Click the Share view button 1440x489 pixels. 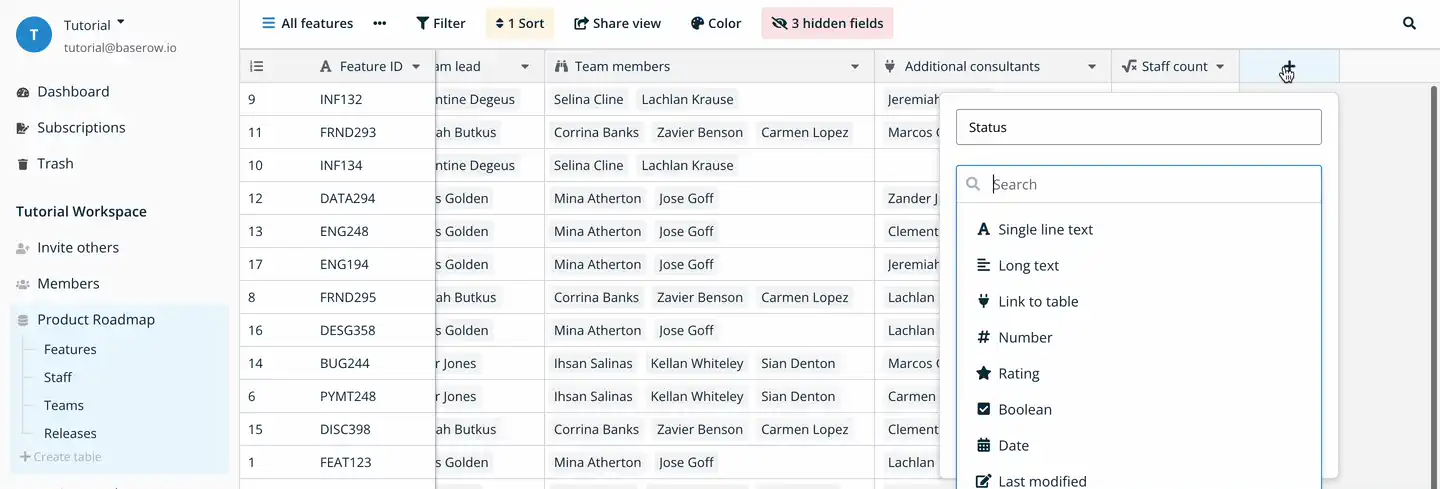tap(617, 23)
